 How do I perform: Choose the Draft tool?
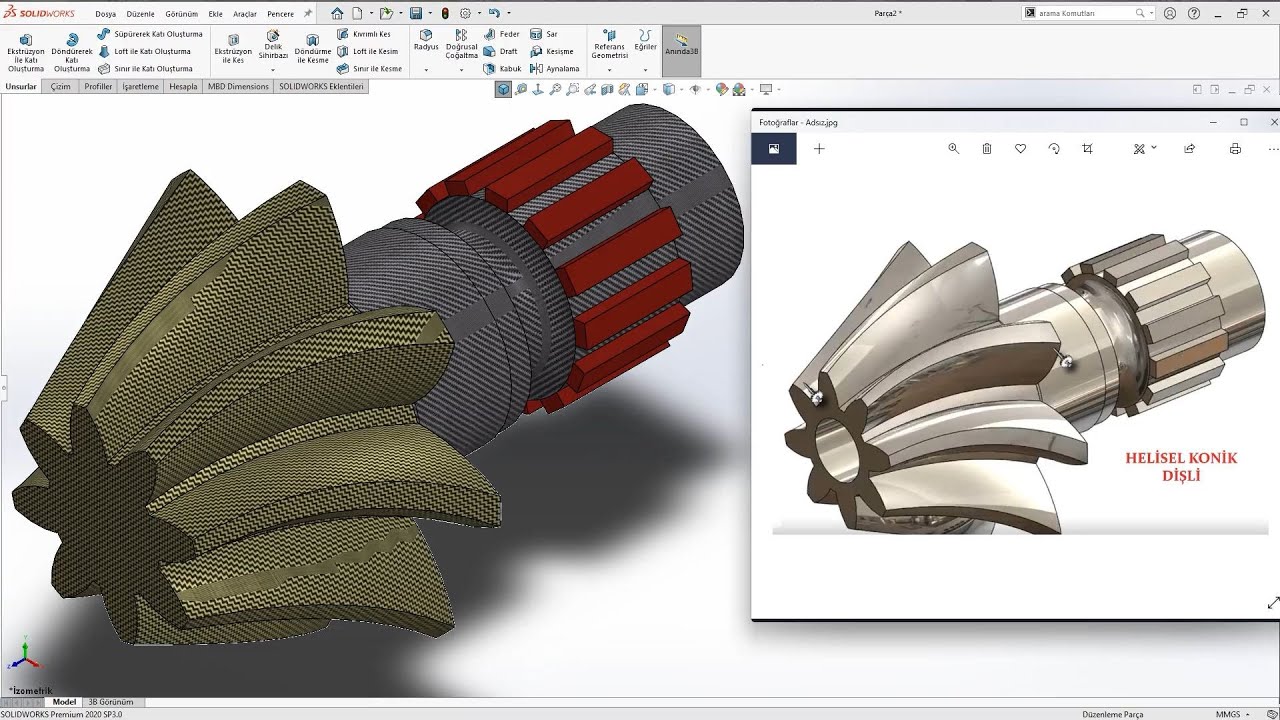tap(501, 51)
